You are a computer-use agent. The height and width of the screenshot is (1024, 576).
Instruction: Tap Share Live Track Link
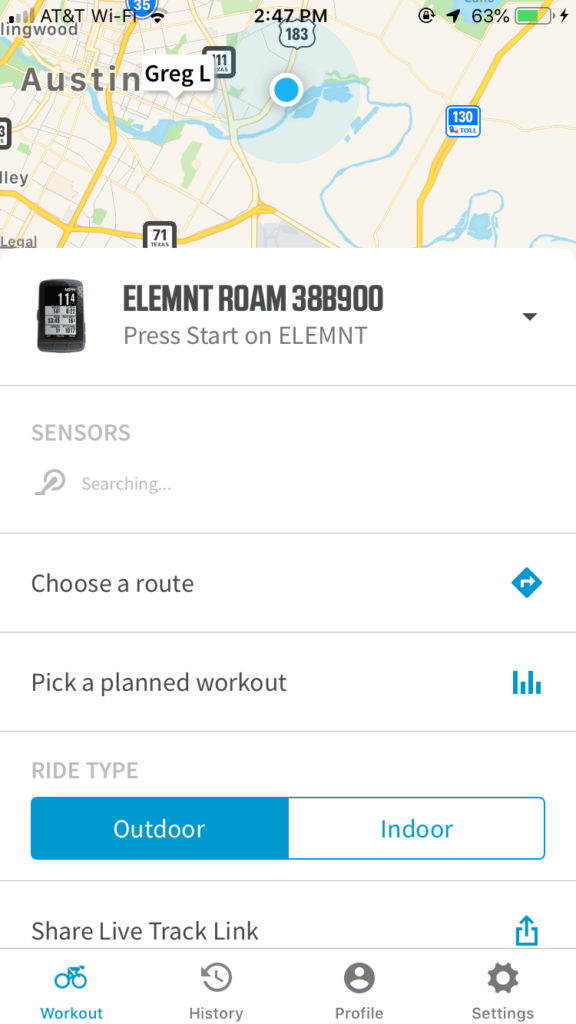tap(288, 930)
